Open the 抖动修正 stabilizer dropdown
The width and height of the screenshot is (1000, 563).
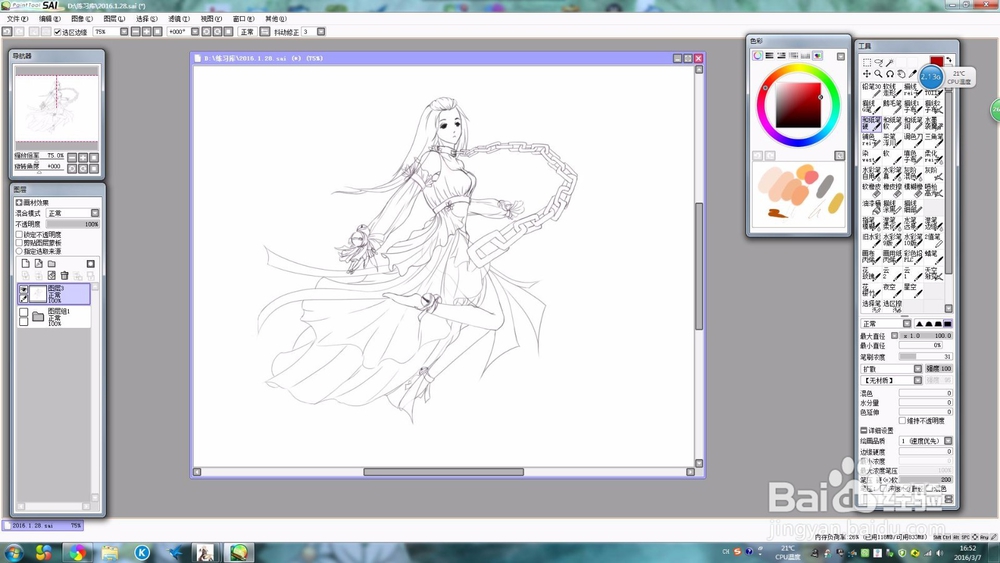[x=321, y=32]
